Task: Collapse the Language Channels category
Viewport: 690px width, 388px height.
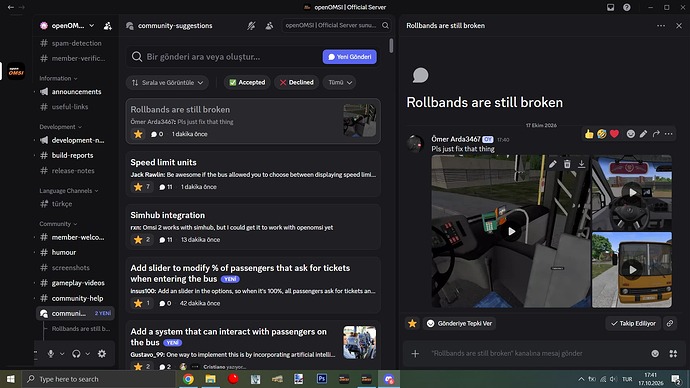Action: tap(69, 190)
